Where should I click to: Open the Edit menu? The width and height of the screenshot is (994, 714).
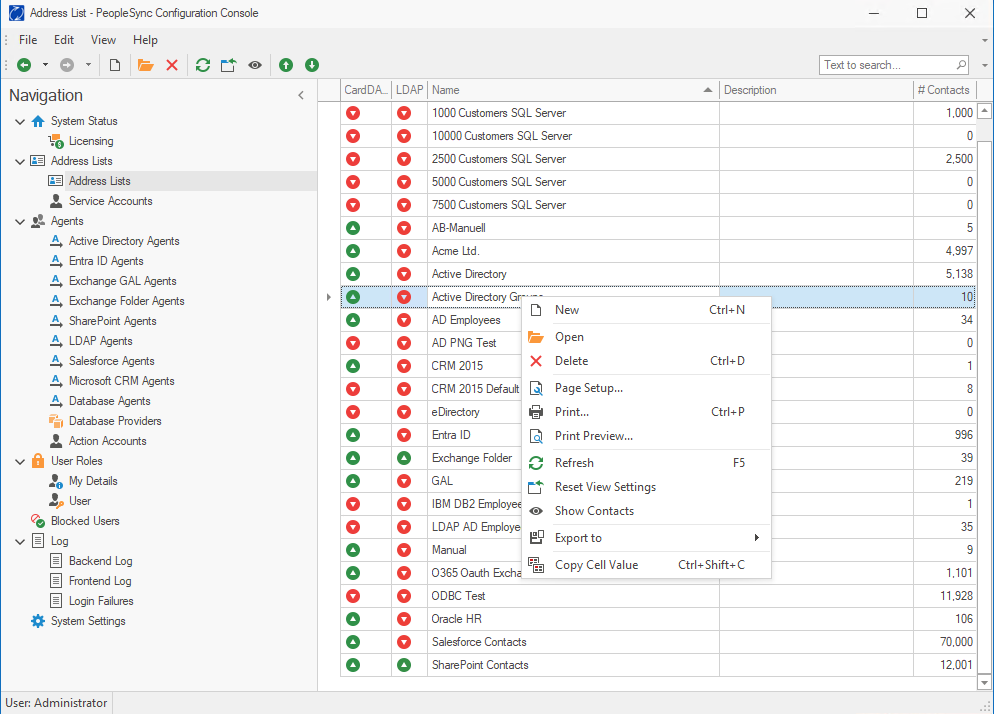64,40
